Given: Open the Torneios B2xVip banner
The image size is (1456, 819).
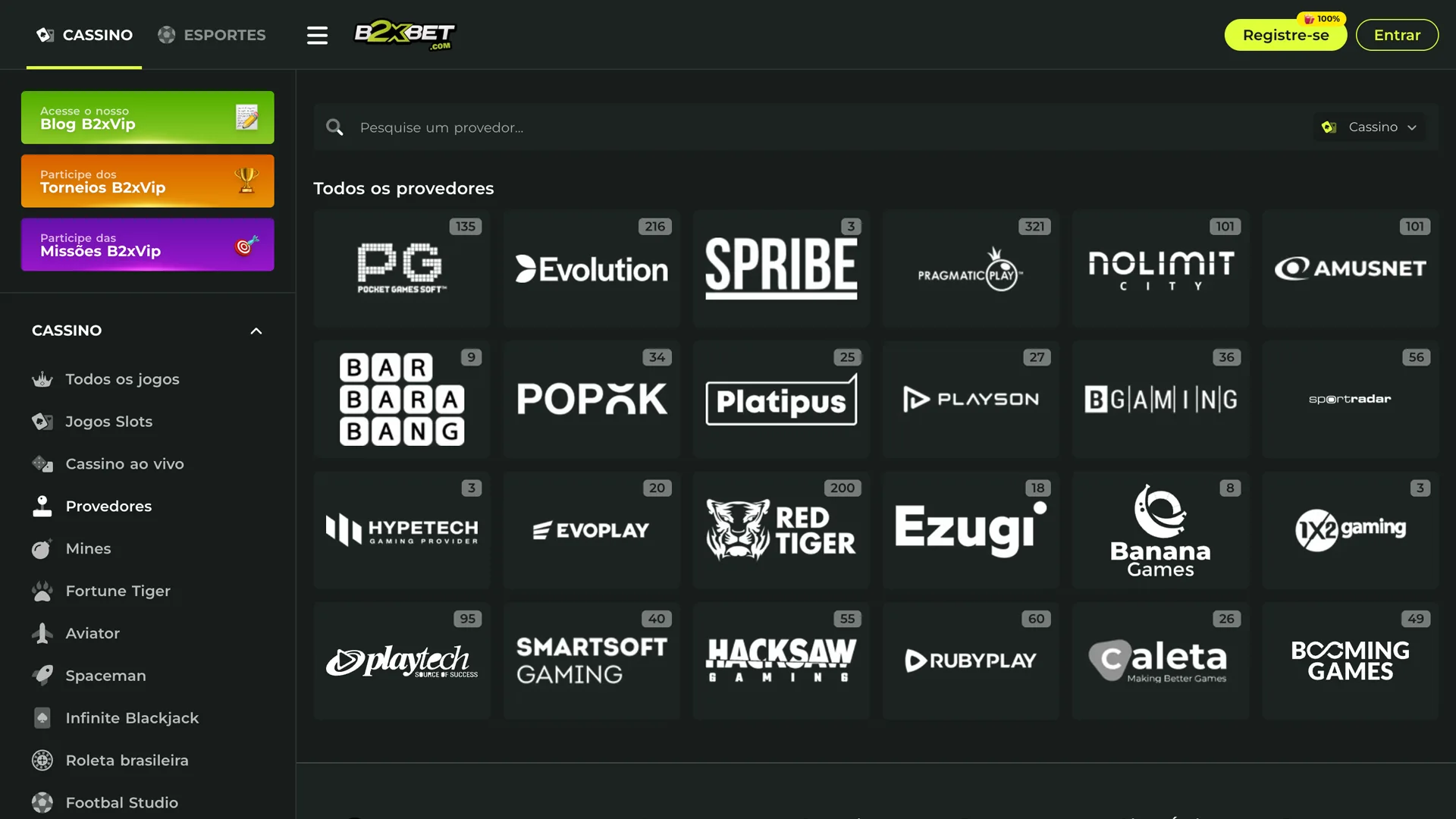Looking at the screenshot, I should coord(148,181).
